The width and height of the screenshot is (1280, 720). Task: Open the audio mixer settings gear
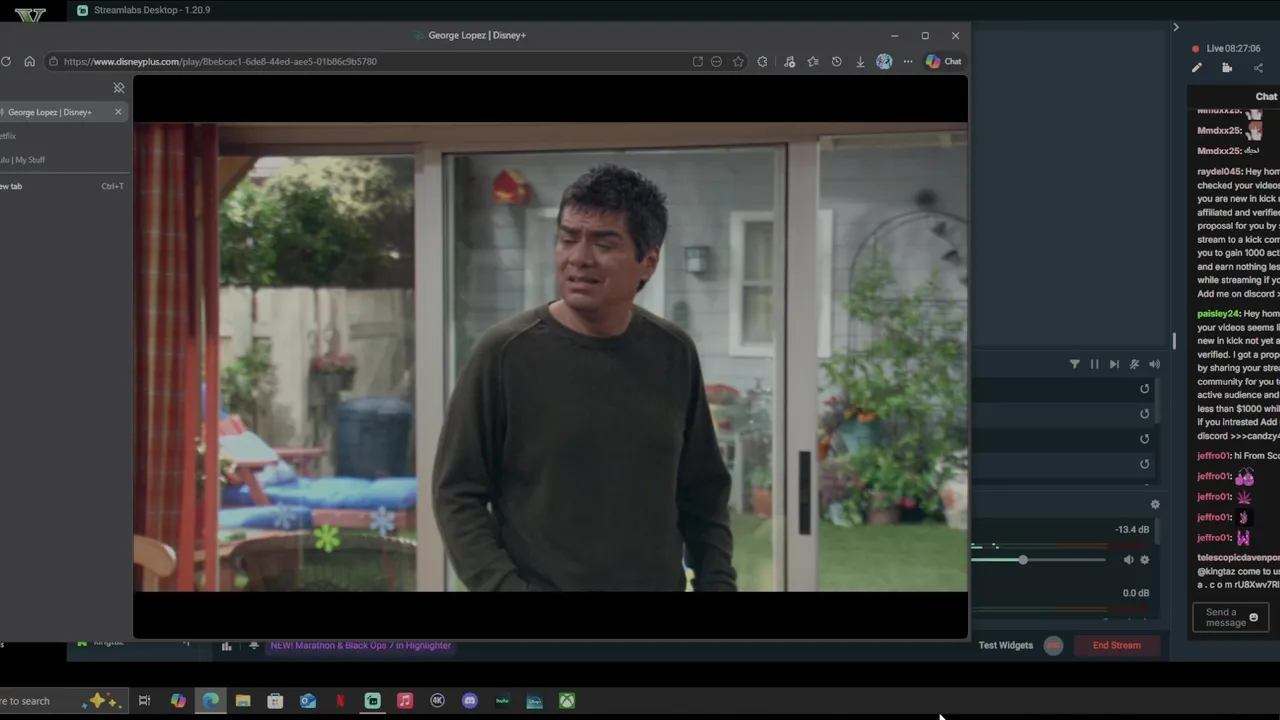(1155, 505)
